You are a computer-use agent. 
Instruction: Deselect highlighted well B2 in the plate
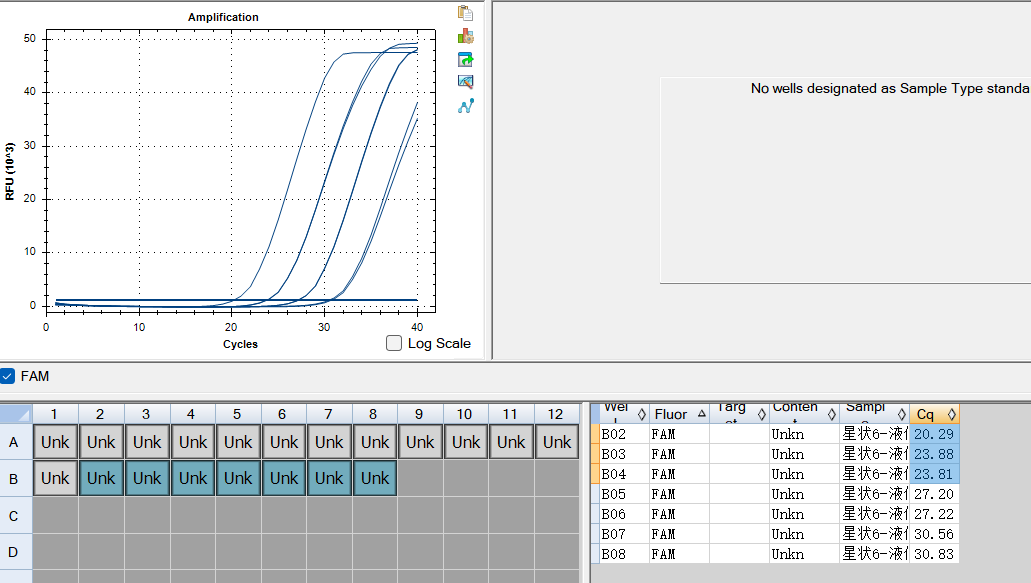tap(101, 478)
